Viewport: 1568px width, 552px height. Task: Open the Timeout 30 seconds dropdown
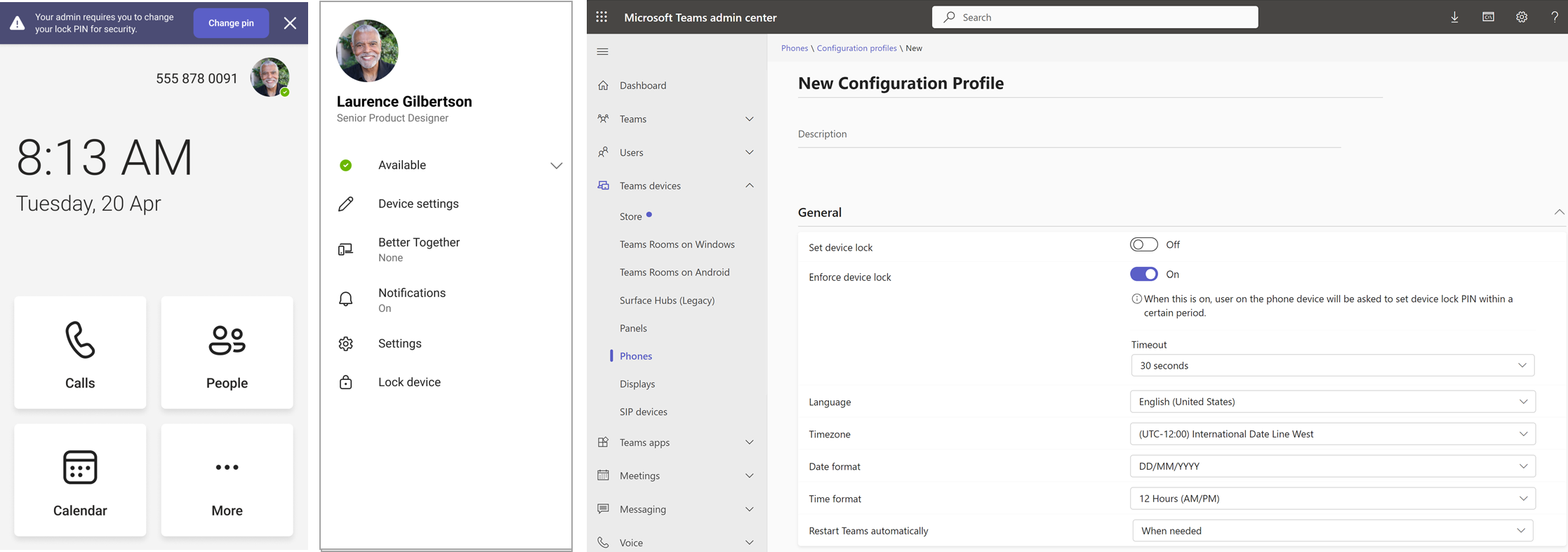pyautogui.click(x=1332, y=365)
